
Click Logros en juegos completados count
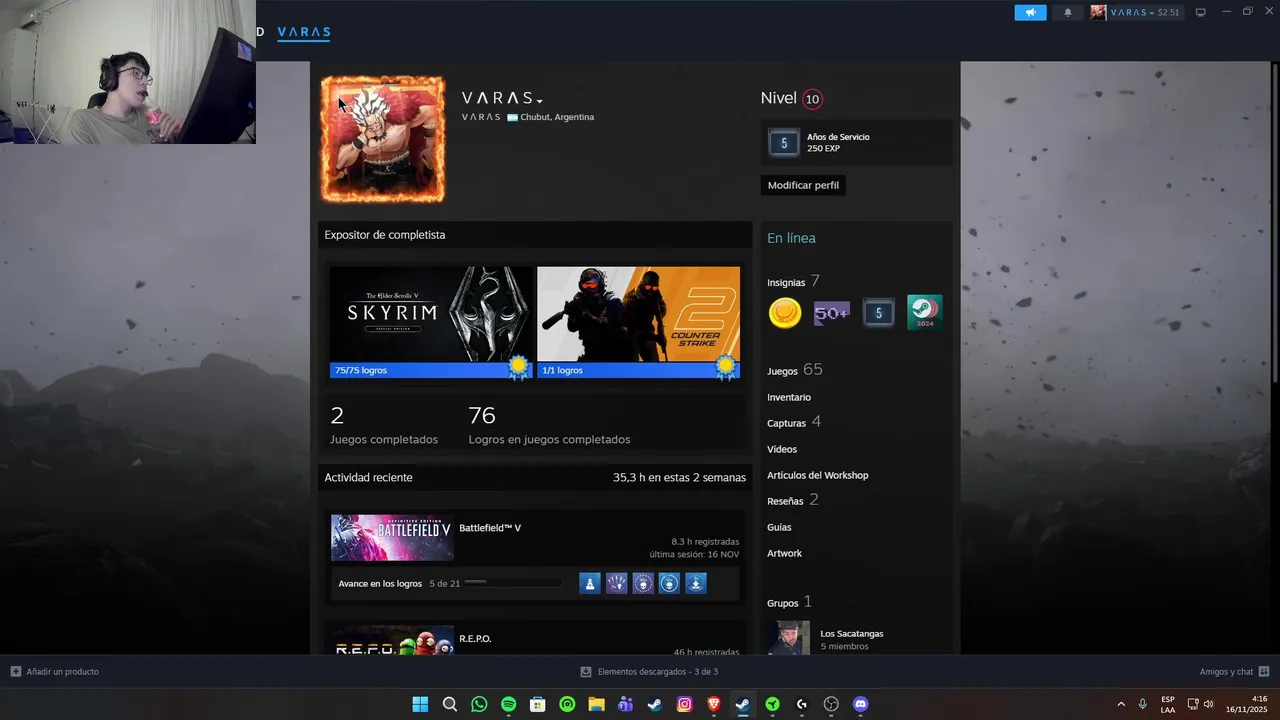[x=549, y=425]
